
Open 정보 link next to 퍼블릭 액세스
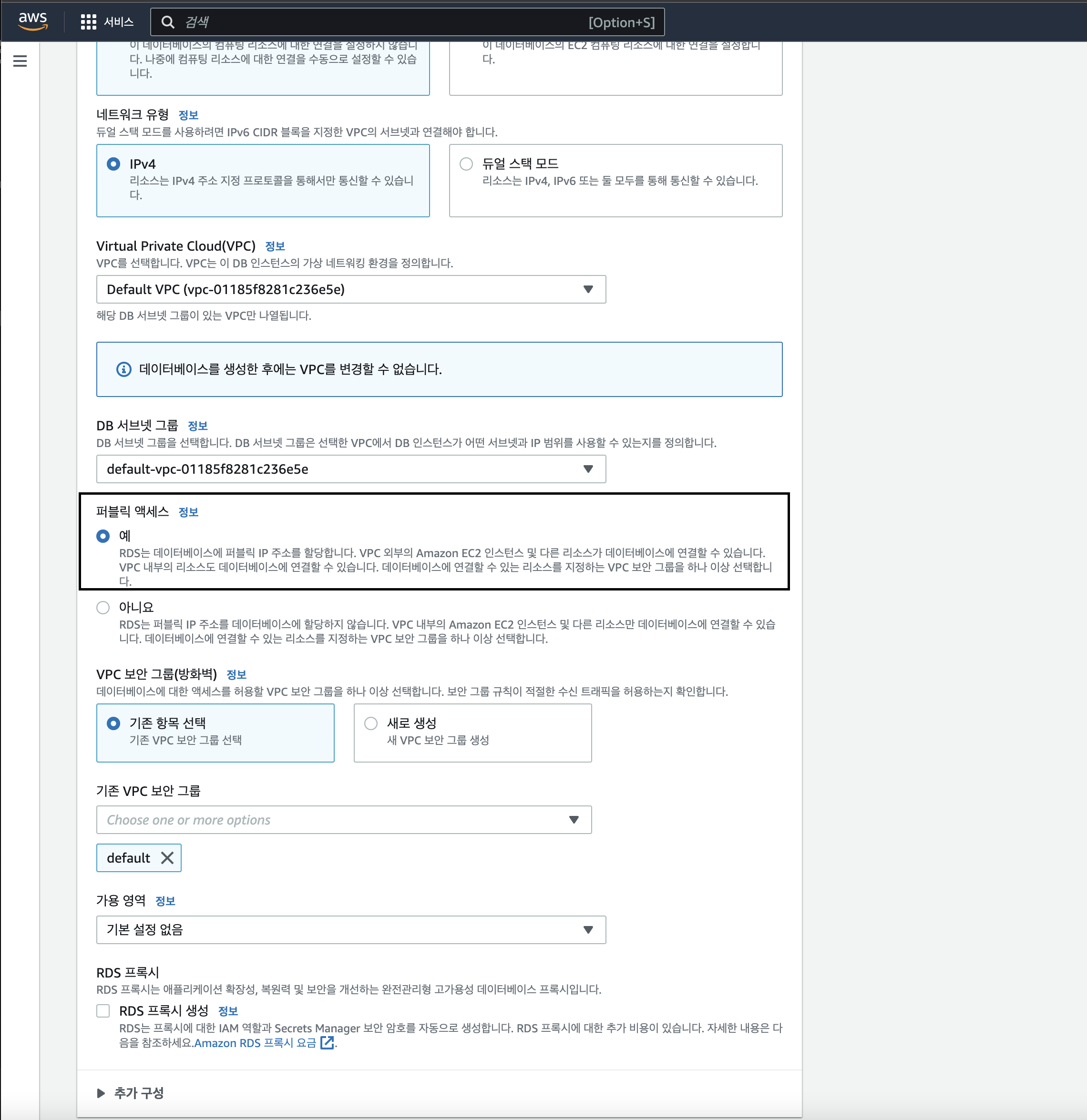coord(188,512)
